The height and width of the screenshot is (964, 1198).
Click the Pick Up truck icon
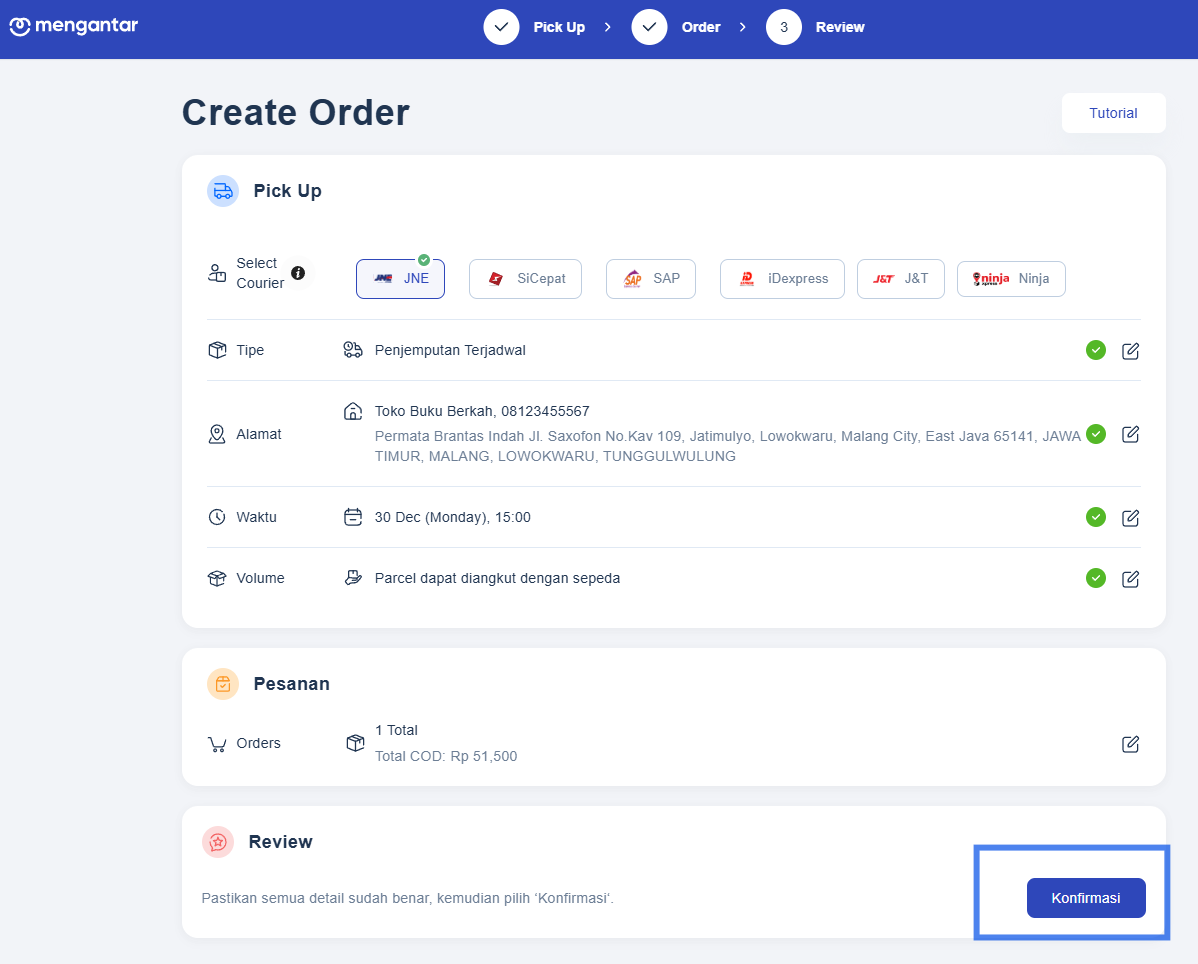coord(223,191)
